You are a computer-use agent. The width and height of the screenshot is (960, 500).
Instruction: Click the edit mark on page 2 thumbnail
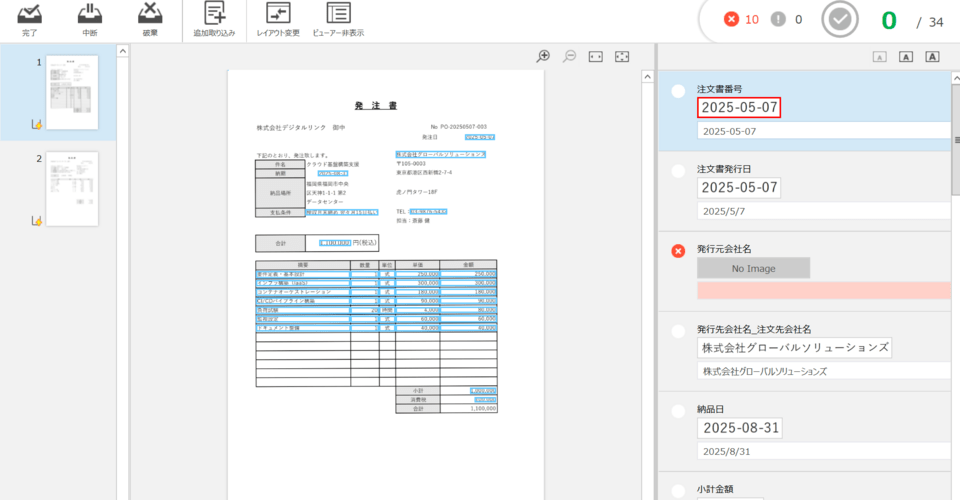point(37,220)
